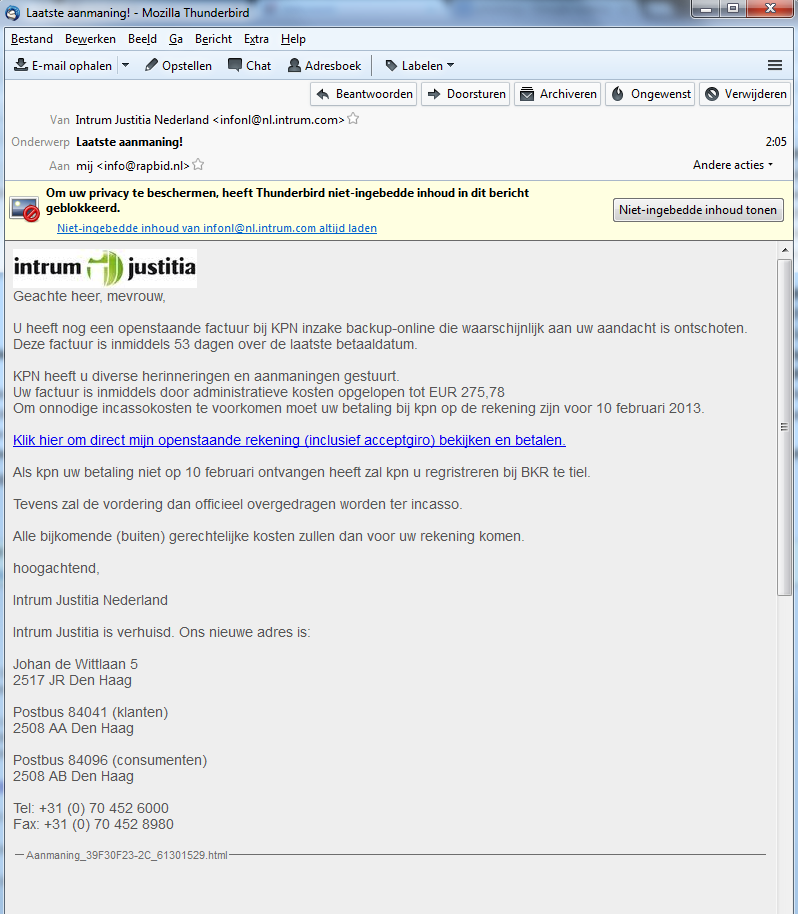Click the Postbus 84096 (consumenten) line
798x914 pixels.
(110, 760)
